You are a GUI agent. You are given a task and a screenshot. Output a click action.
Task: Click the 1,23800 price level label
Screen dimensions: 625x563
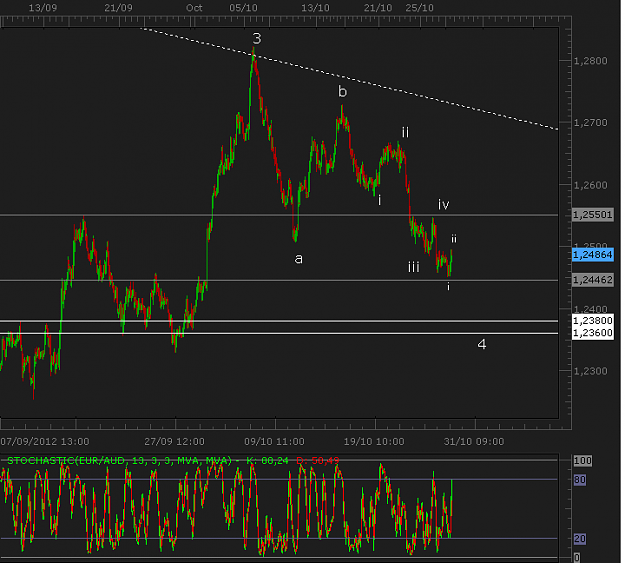click(x=593, y=321)
